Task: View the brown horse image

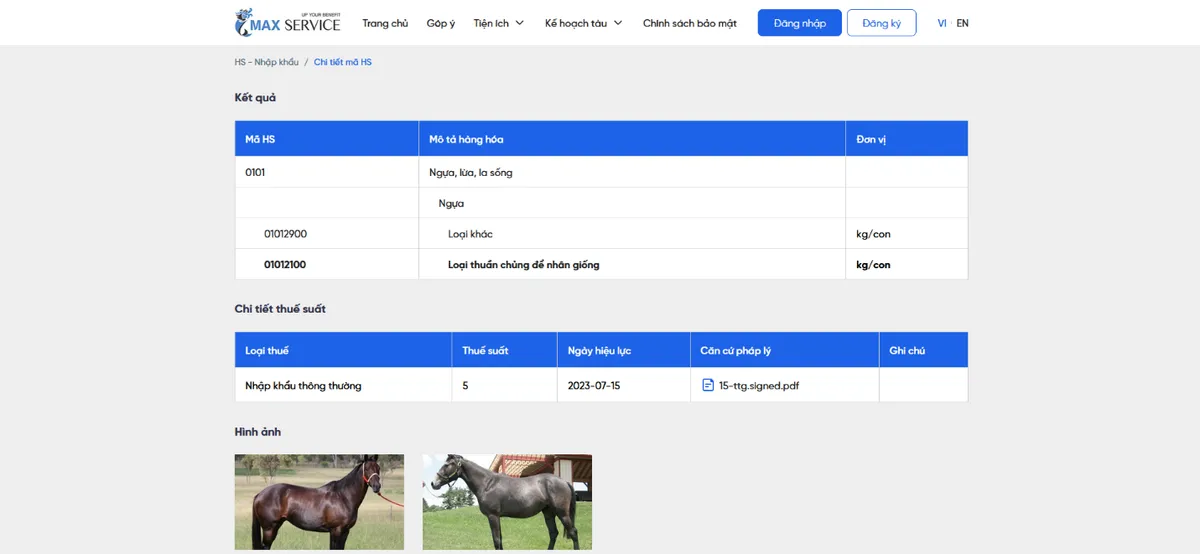Action: click(x=319, y=501)
